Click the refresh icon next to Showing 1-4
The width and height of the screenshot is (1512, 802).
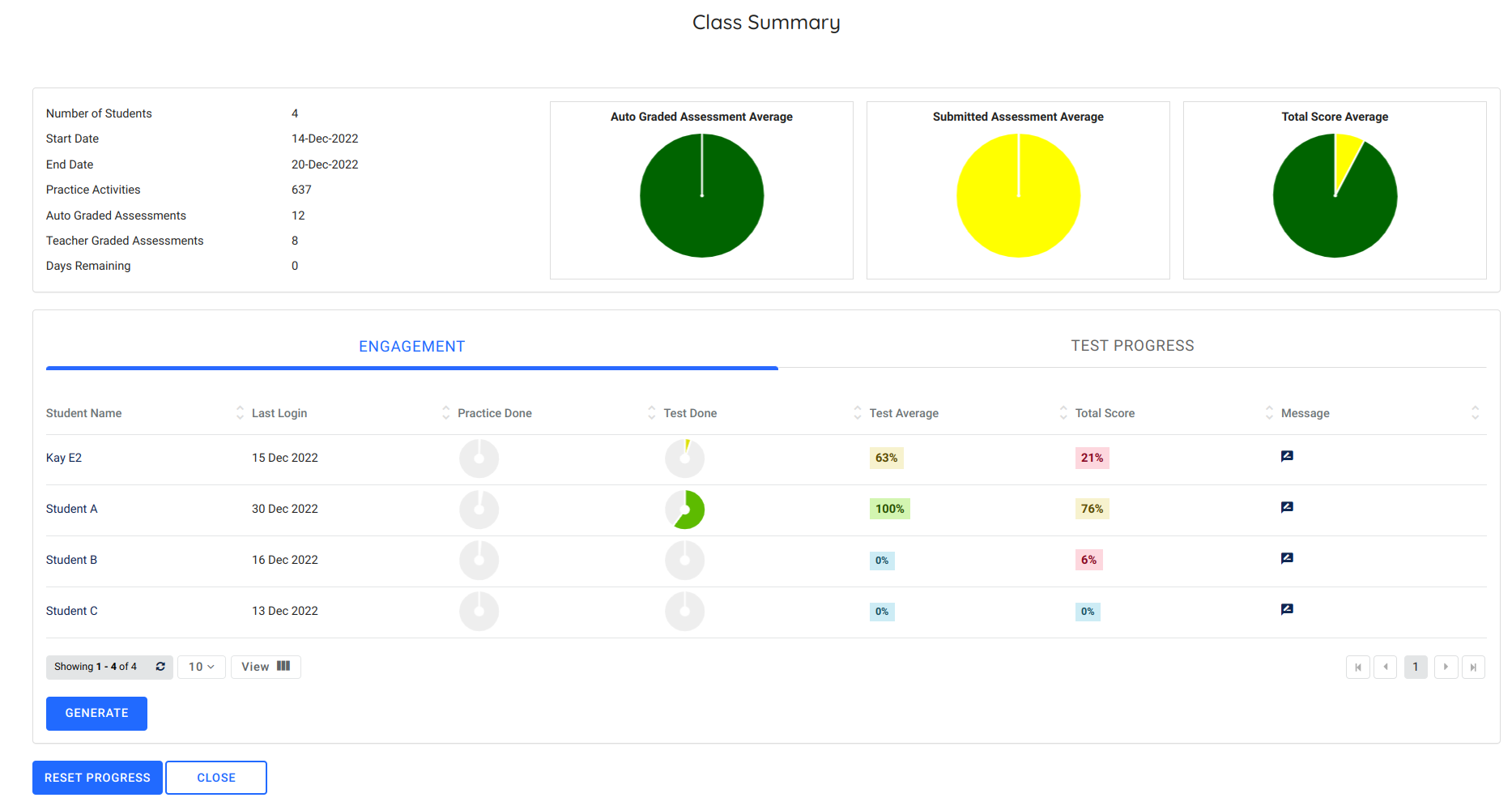point(160,667)
